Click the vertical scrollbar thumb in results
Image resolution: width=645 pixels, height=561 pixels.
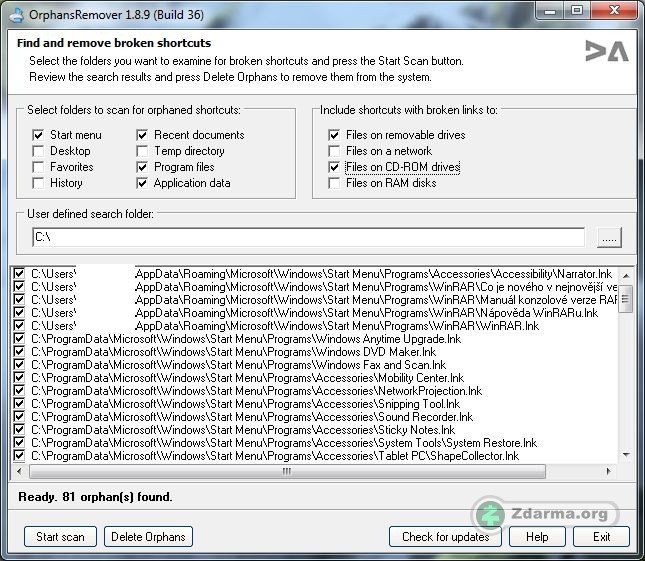pos(626,299)
